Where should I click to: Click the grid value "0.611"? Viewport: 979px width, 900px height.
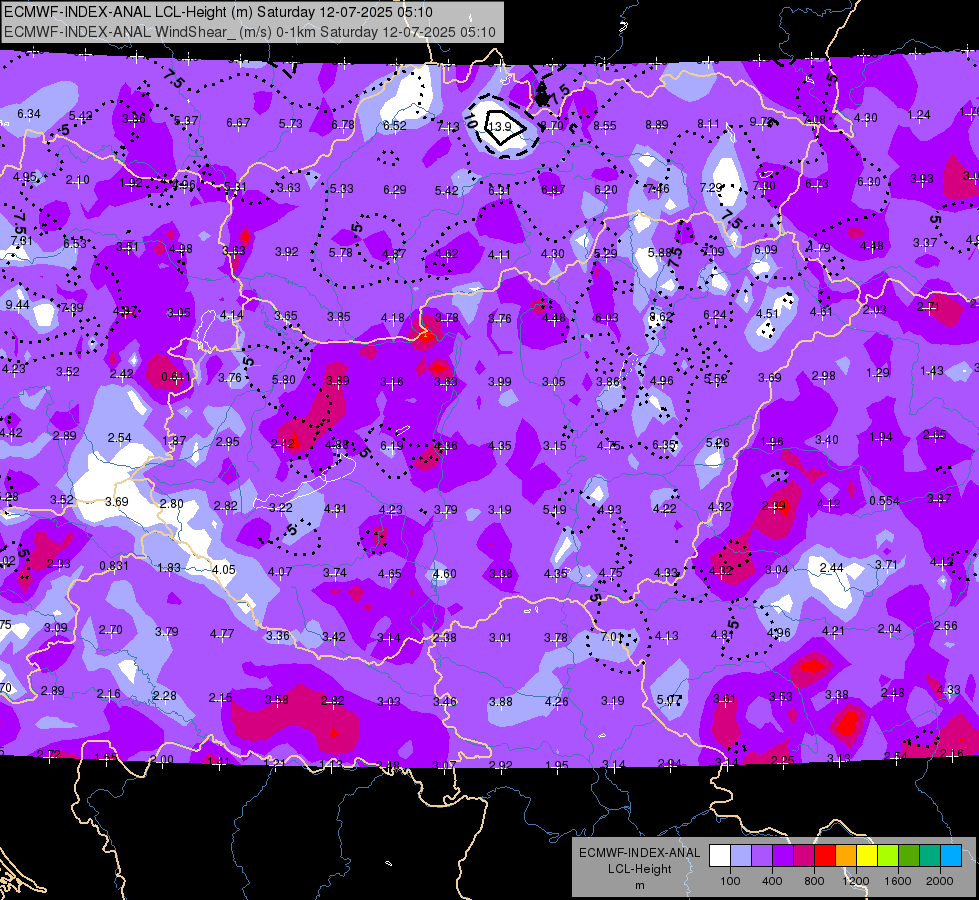(176, 377)
